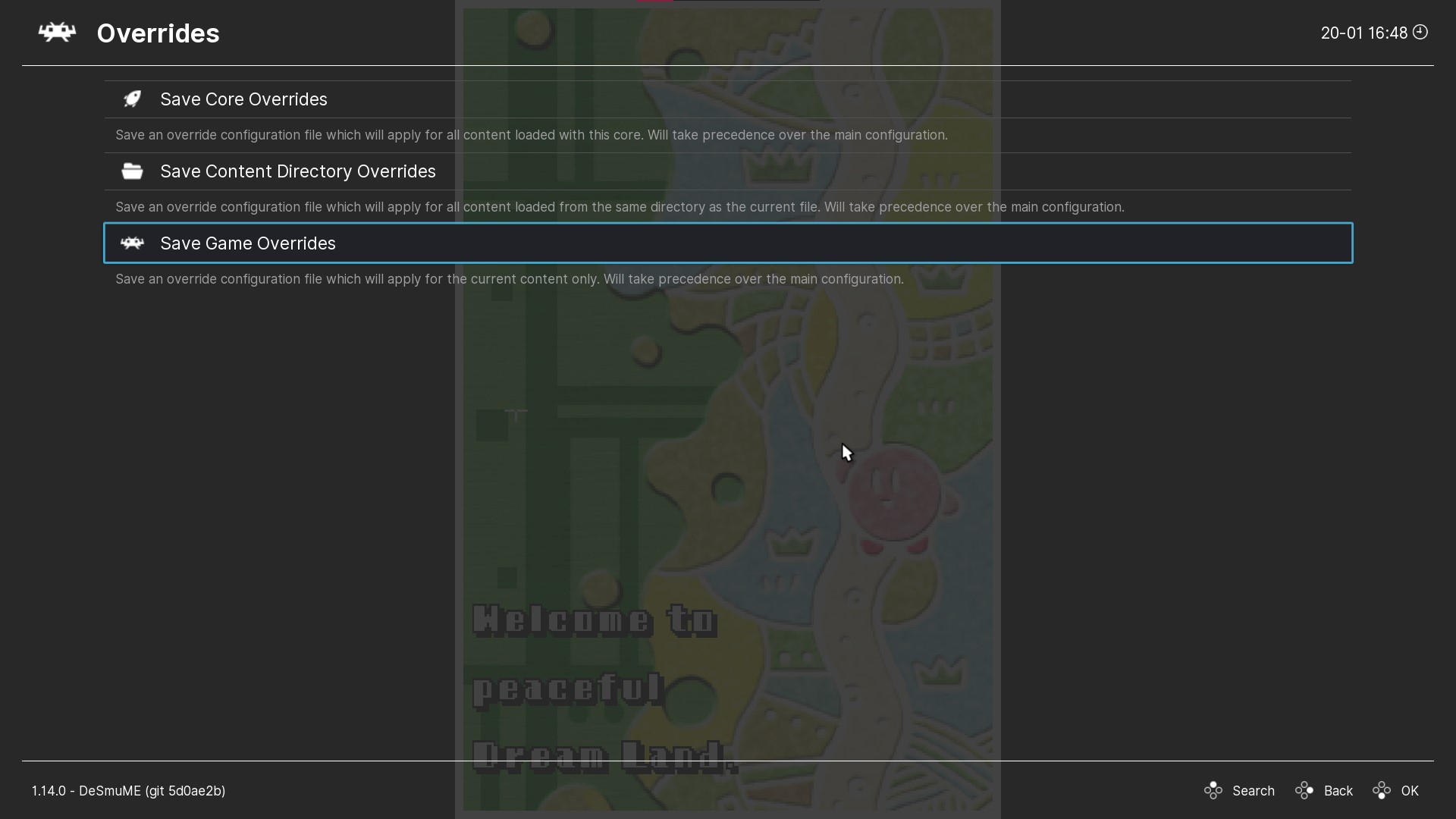Click the gamepad icon beside OK

[x=1382, y=791]
